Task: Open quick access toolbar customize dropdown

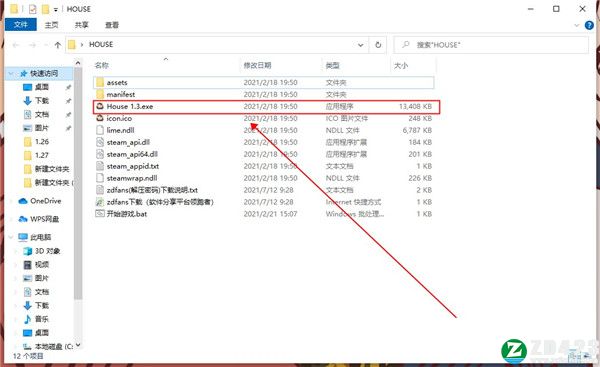Action: (x=55, y=10)
